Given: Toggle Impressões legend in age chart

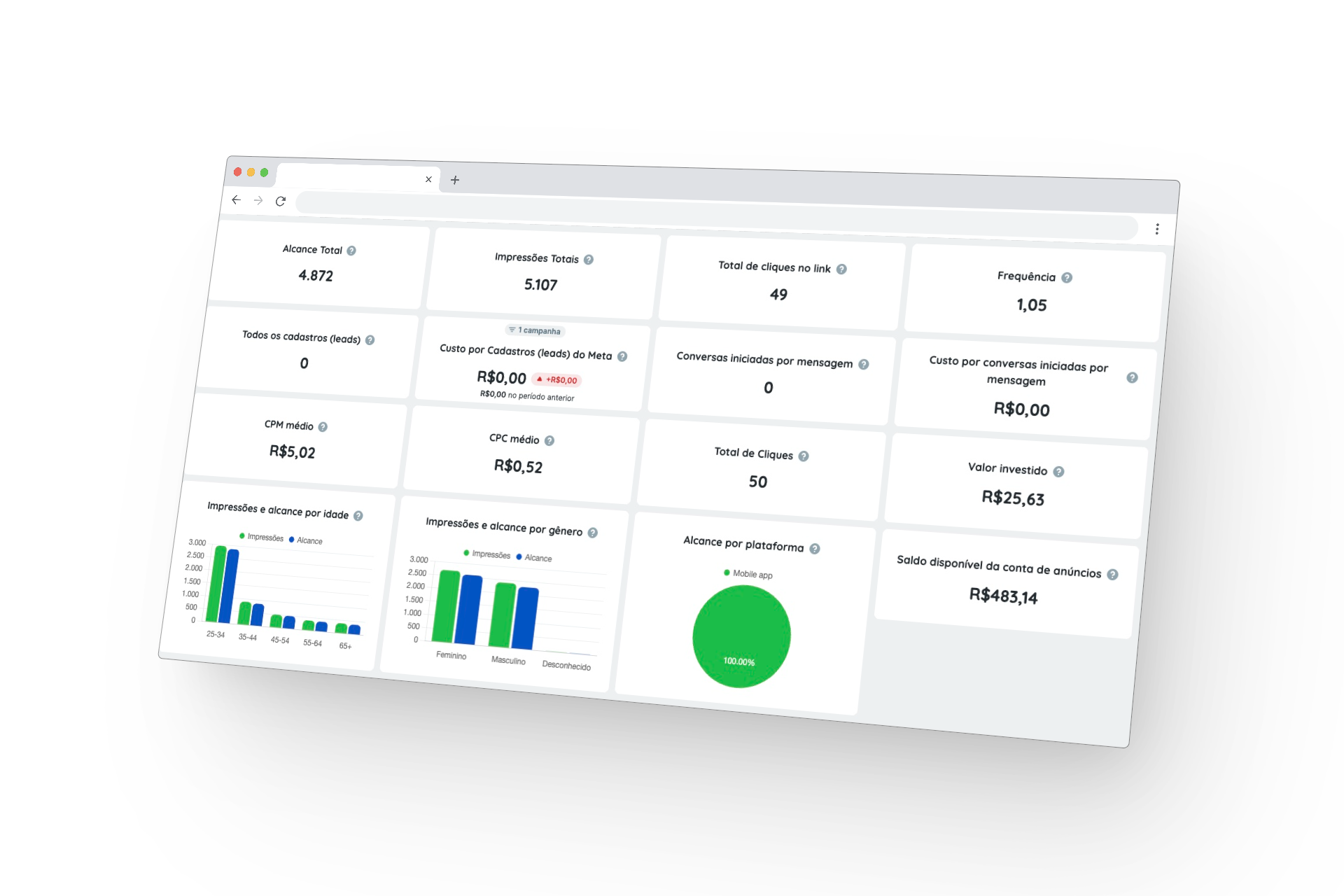Looking at the screenshot, I should [262, 537].
